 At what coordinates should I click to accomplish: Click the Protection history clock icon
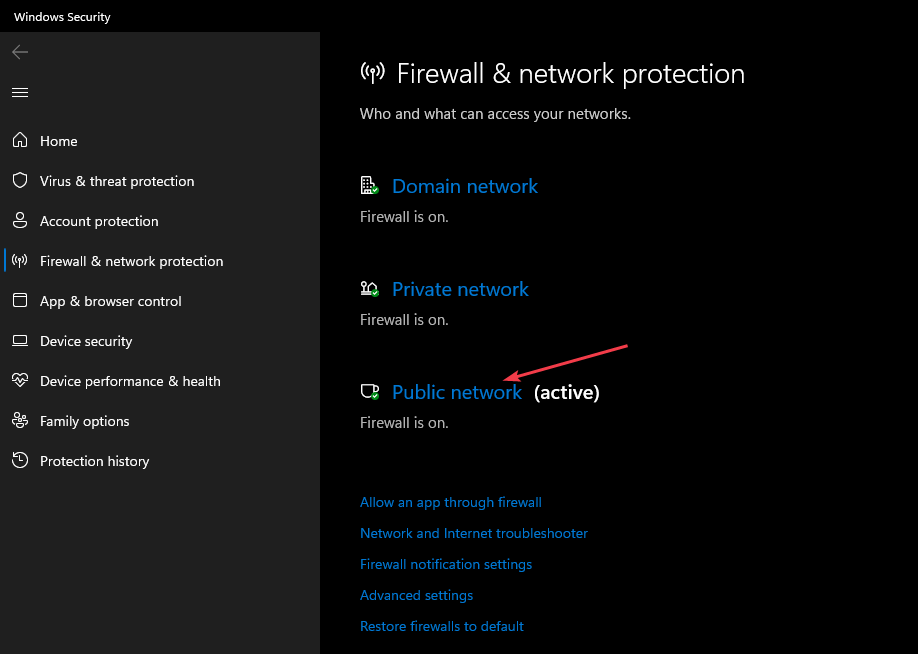[x=20, y=461]
